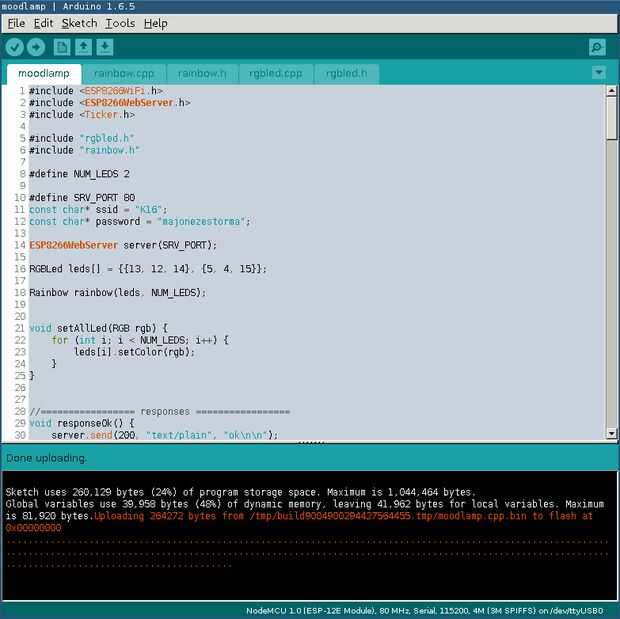This screenshot has height=619, width=620.
Task: Click the password declaration line
Action: coord(140,221)
